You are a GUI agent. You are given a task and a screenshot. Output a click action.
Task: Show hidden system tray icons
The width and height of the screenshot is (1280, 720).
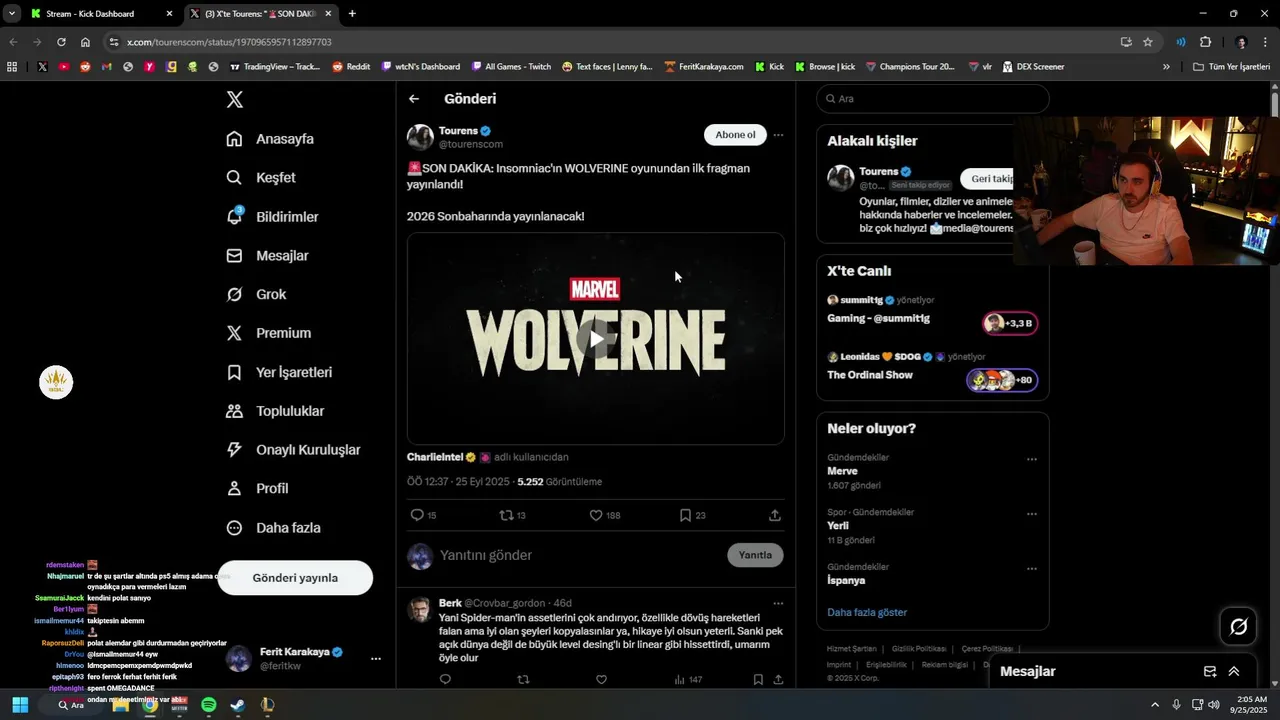pos(1155,705)
